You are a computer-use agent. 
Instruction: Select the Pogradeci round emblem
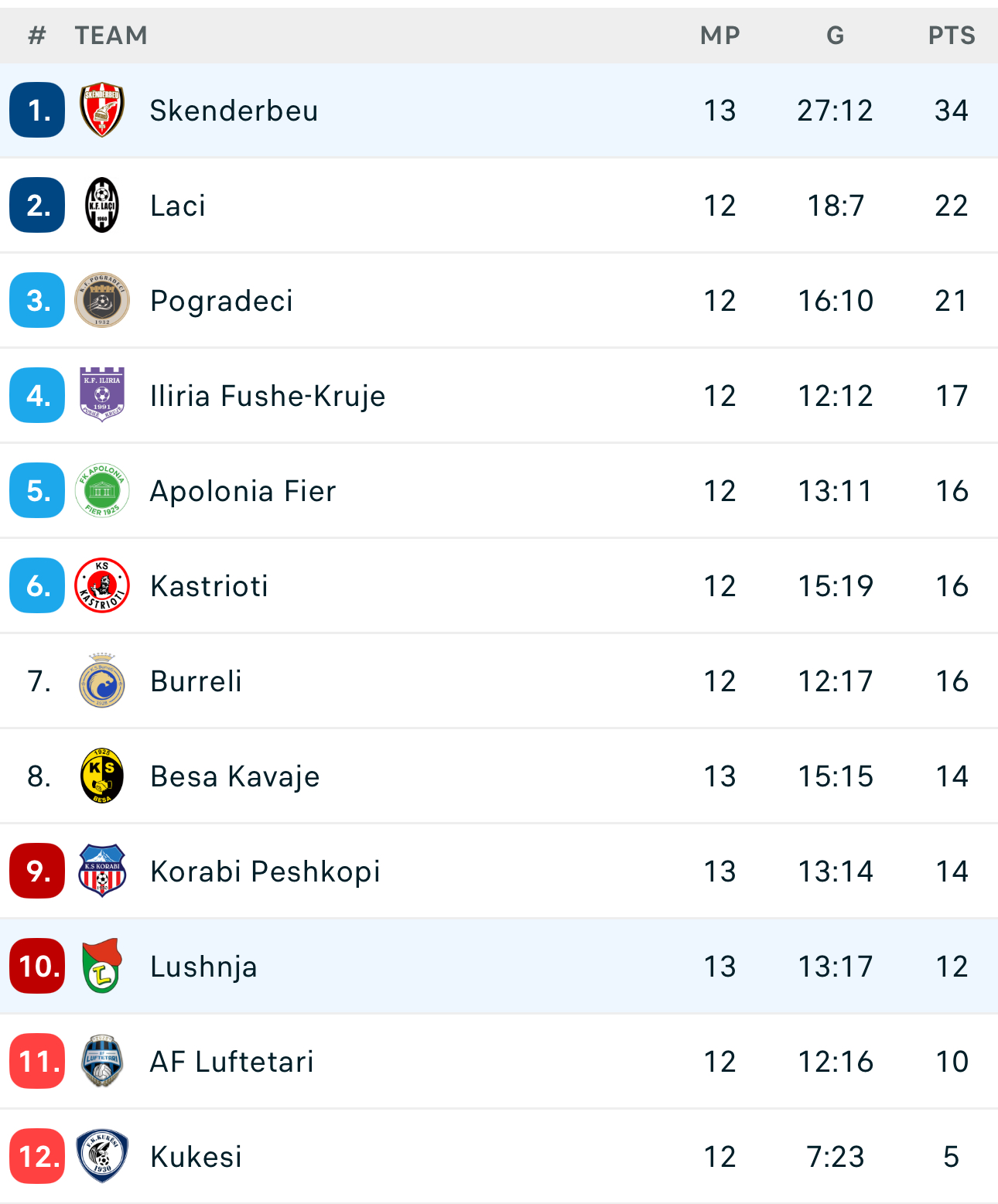click(102, 300)
